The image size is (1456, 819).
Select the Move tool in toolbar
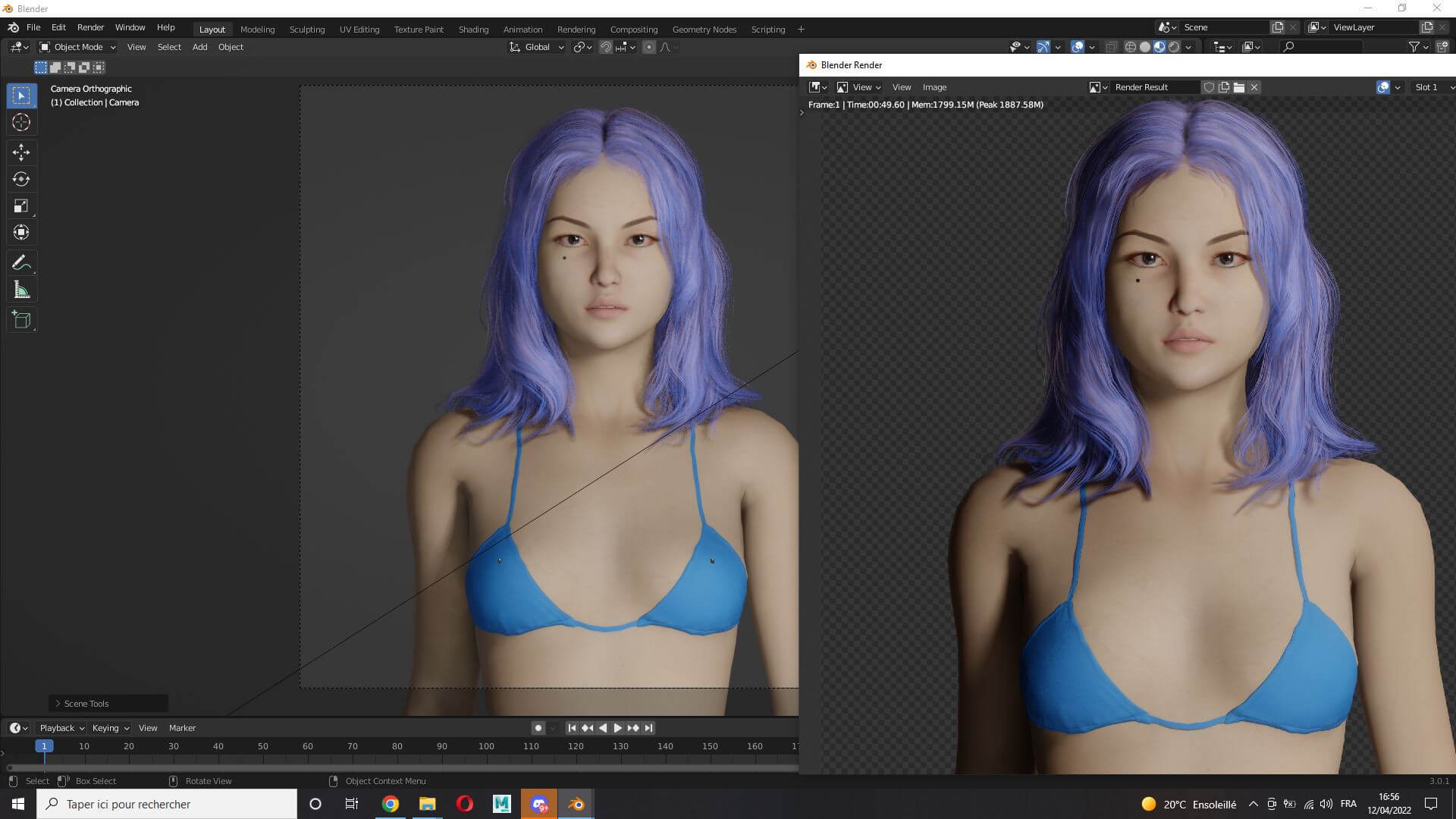[x=21, y=152]
